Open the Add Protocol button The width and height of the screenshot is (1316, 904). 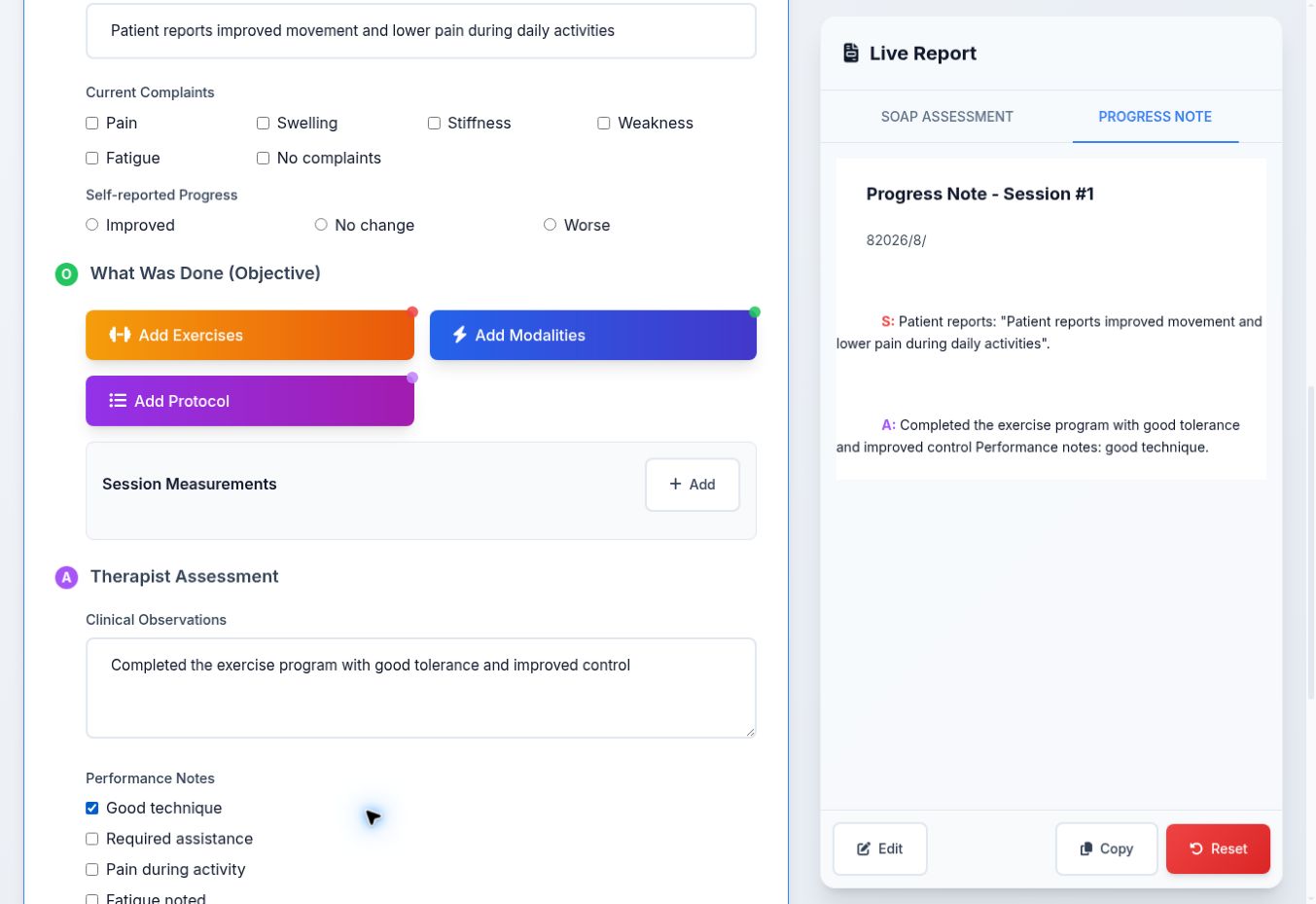250,401
